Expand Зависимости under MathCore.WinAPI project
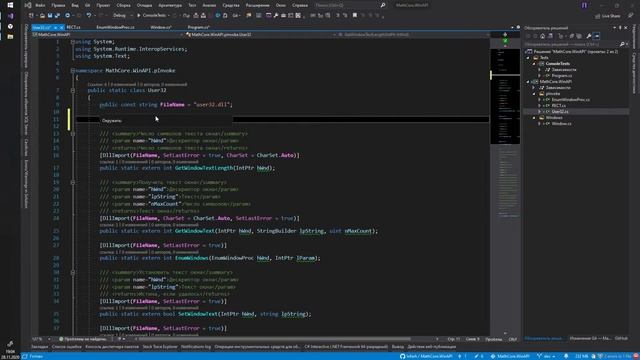640x360 pixels. tap(533, 88)
